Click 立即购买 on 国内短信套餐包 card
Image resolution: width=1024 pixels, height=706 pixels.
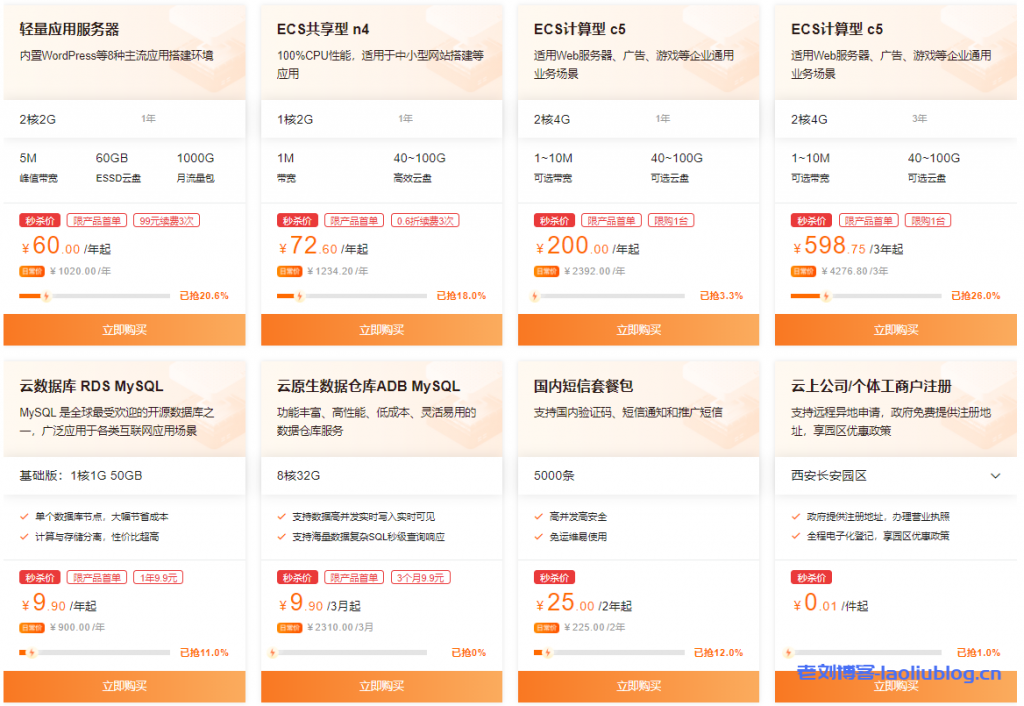pos(638,687)
